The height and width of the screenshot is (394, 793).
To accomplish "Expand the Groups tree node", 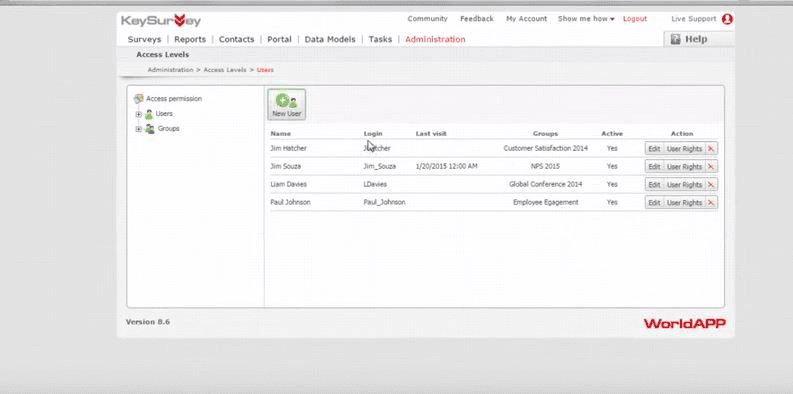I will 139,129.
